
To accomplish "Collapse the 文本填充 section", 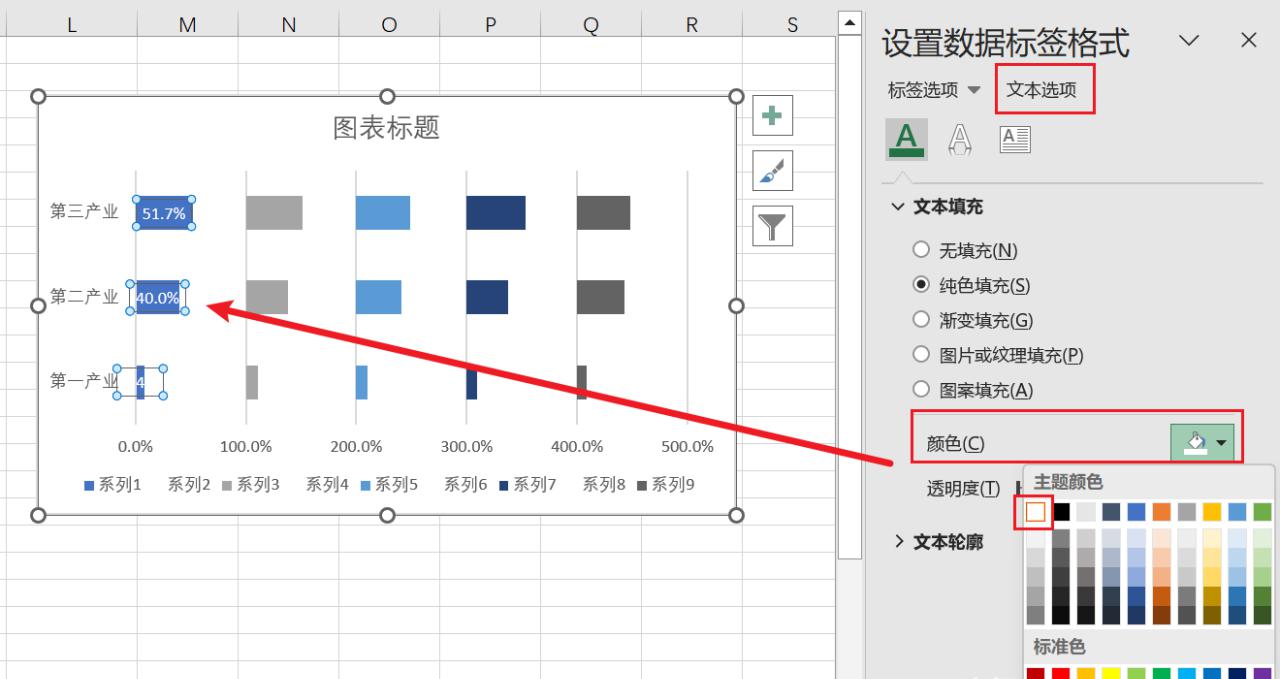I will [898, 207].
